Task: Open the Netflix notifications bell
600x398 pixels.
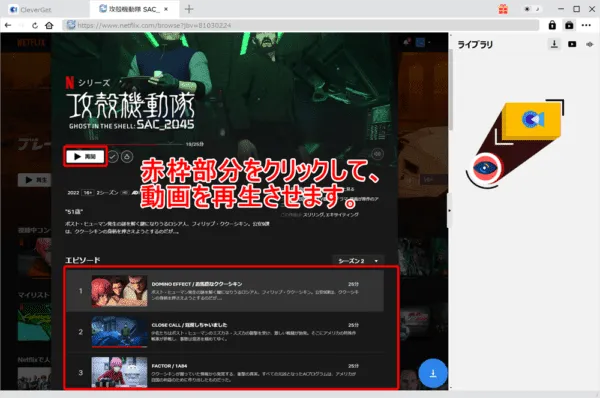Action: pos(407,41)
